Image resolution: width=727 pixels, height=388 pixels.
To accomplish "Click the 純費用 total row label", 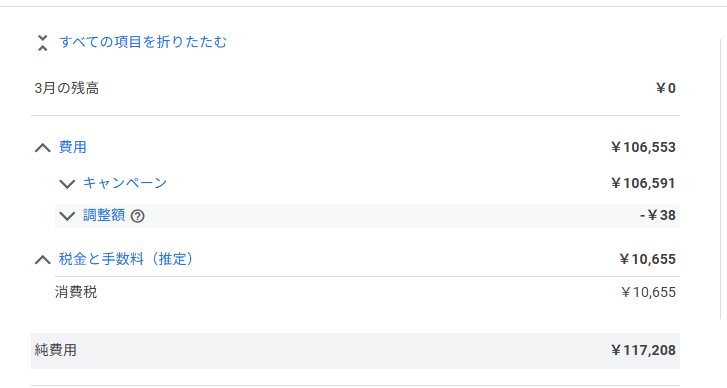I will 56,350.
